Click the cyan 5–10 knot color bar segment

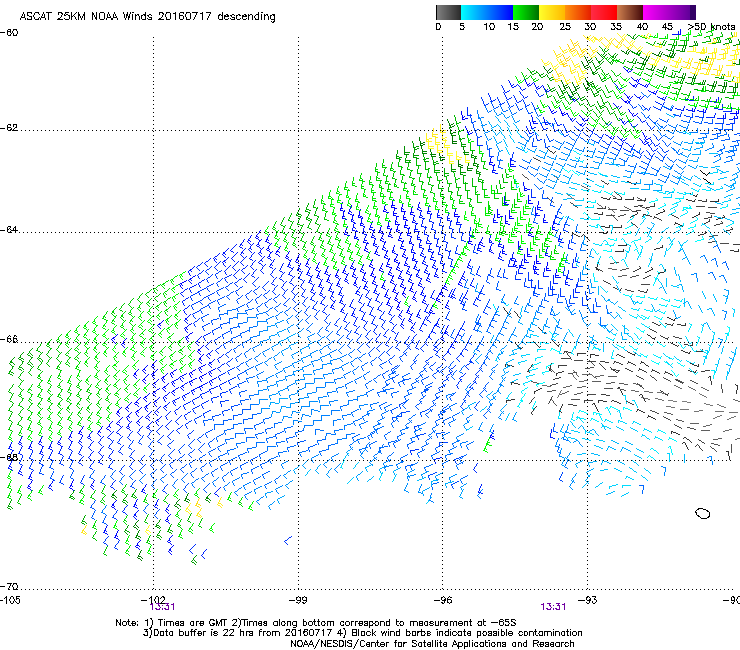(x=474, y=12)
